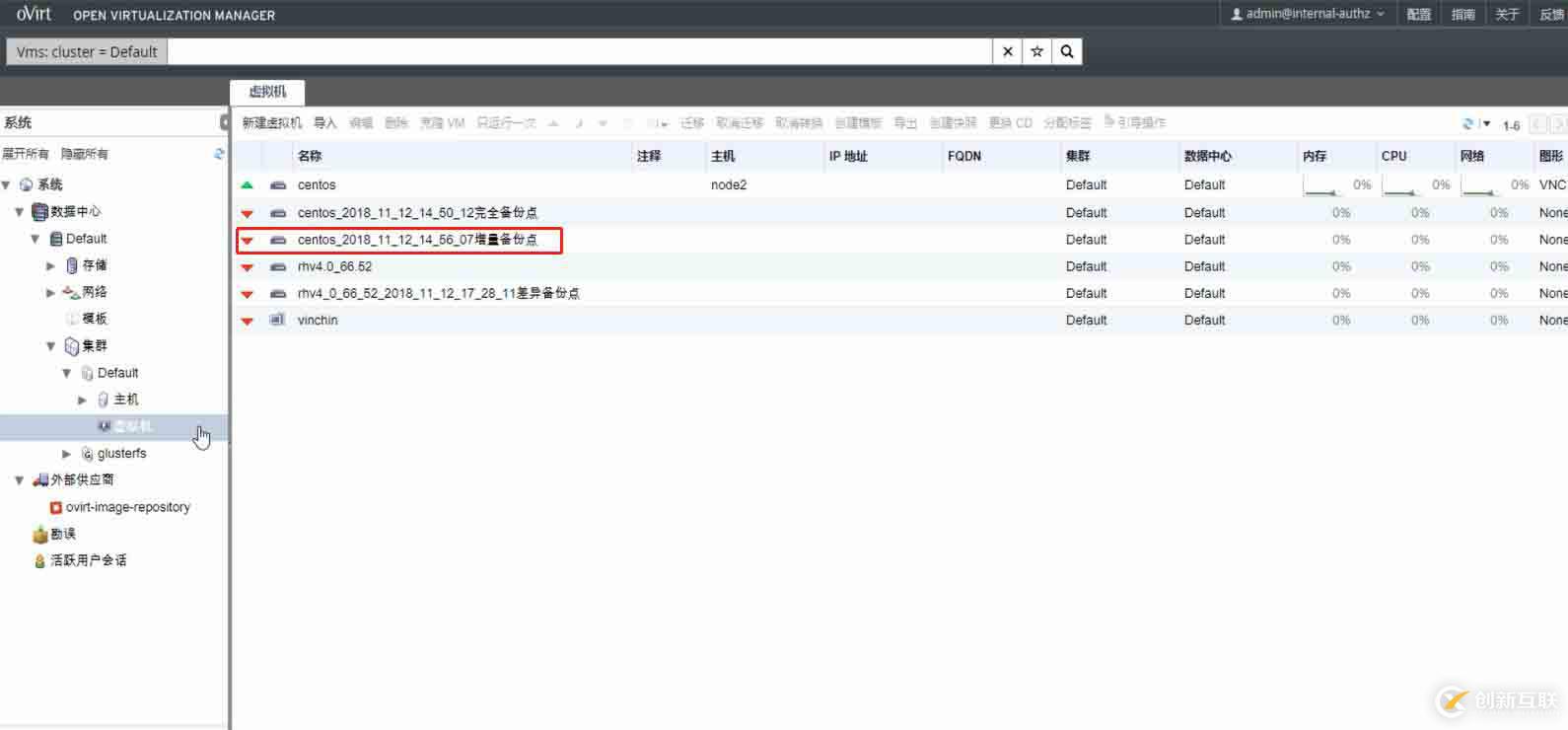The width and height of the screenshot is (1568, 730).
Task: Collapse the 集群 (Clusters) tree node arrow
Action: (x=51, y=346)
